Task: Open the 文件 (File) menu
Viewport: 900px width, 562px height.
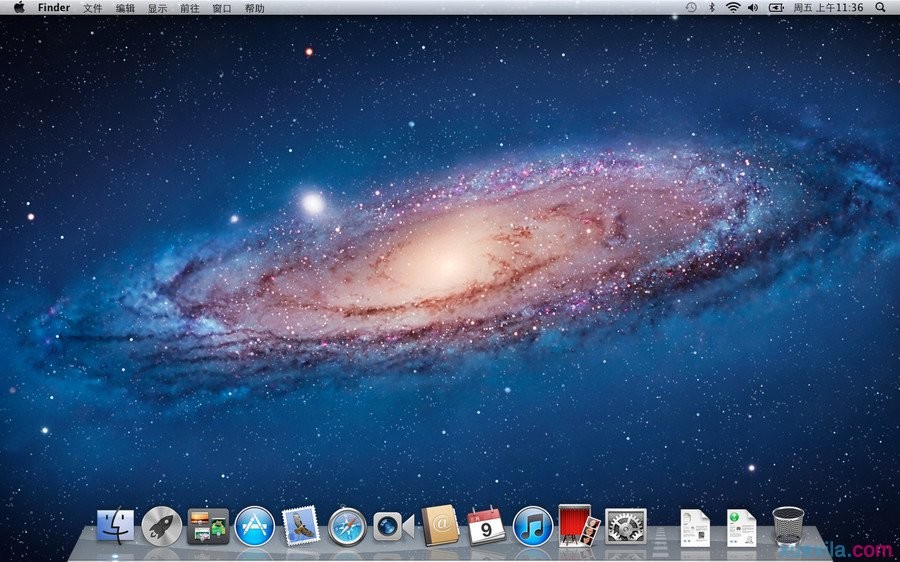Action: pos(93,8)
